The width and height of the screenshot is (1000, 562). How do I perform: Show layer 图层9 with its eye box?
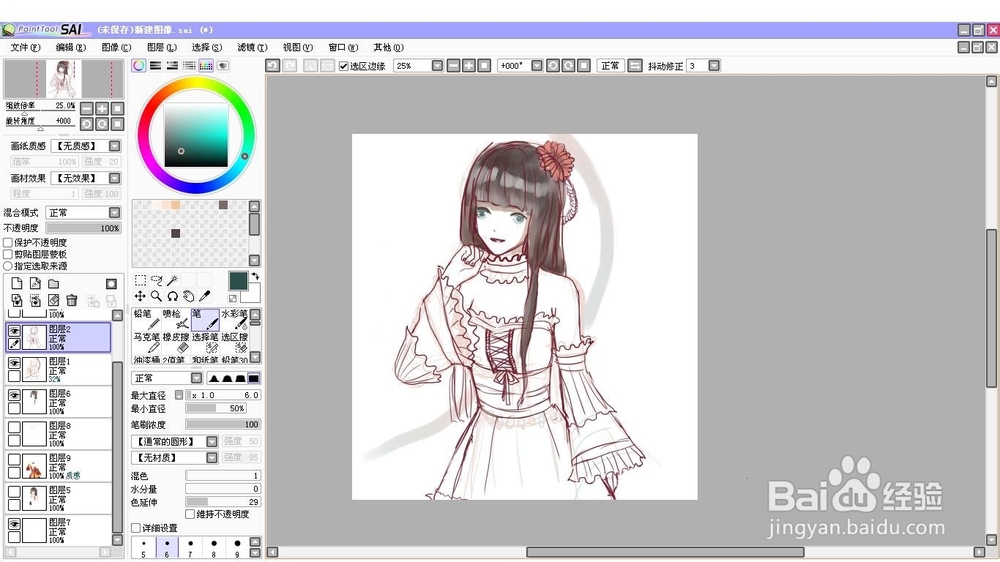[x=14, y=459]
